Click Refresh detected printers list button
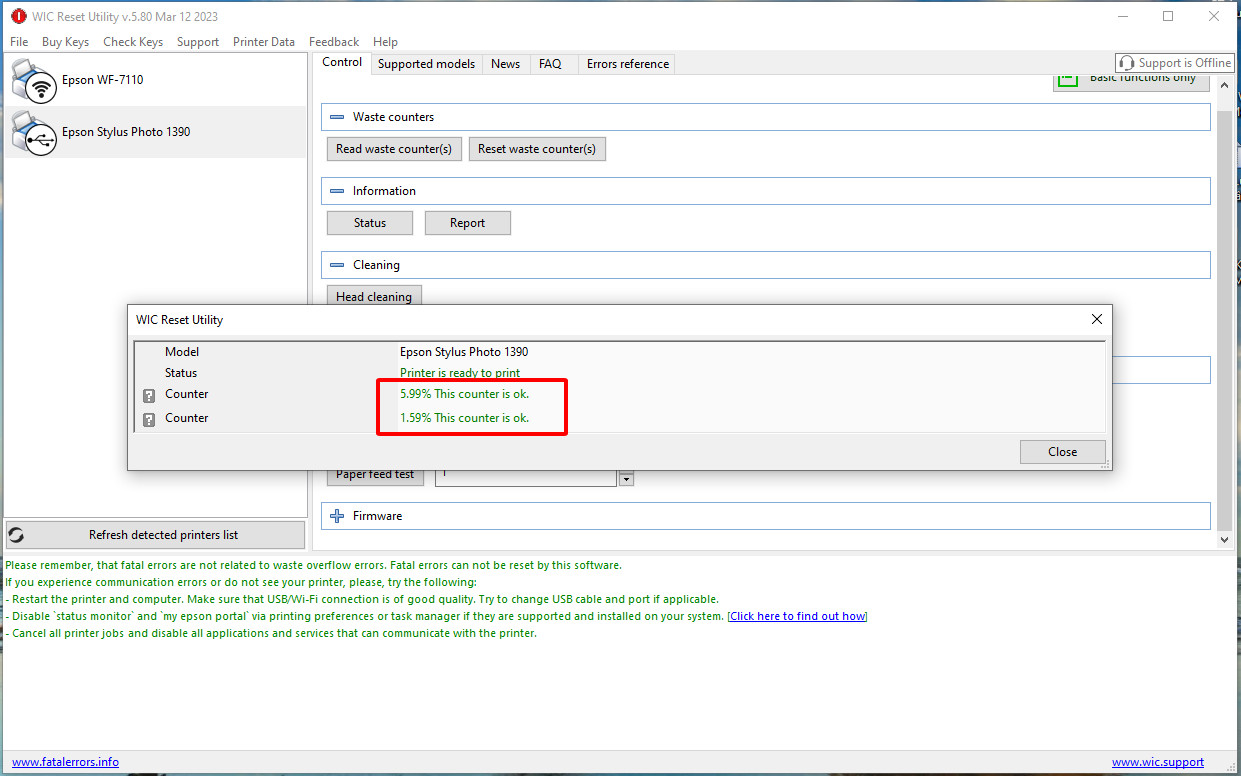 [x=155, y=535]
